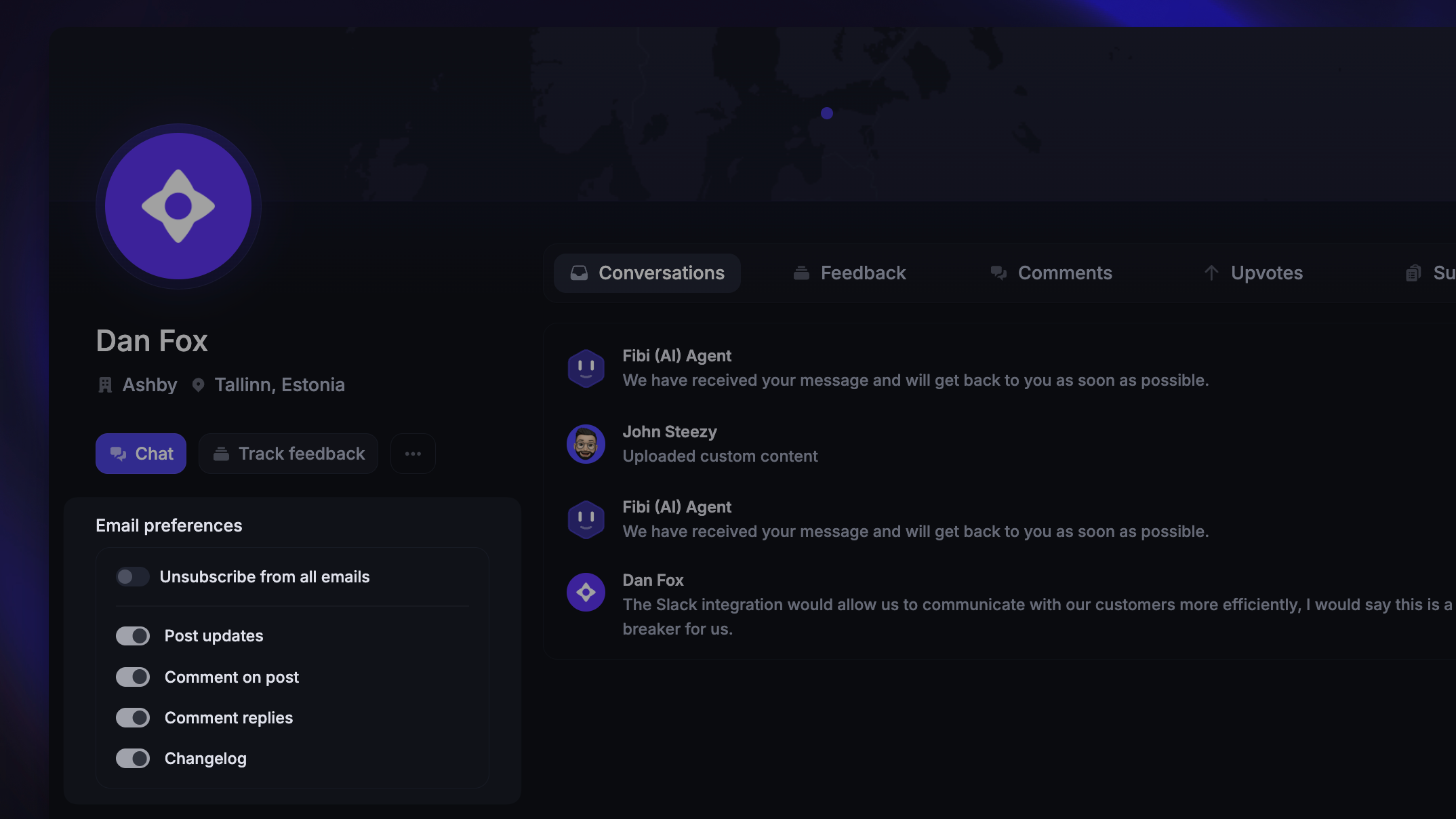Click the purple location dot on map

tap(827, 113)
